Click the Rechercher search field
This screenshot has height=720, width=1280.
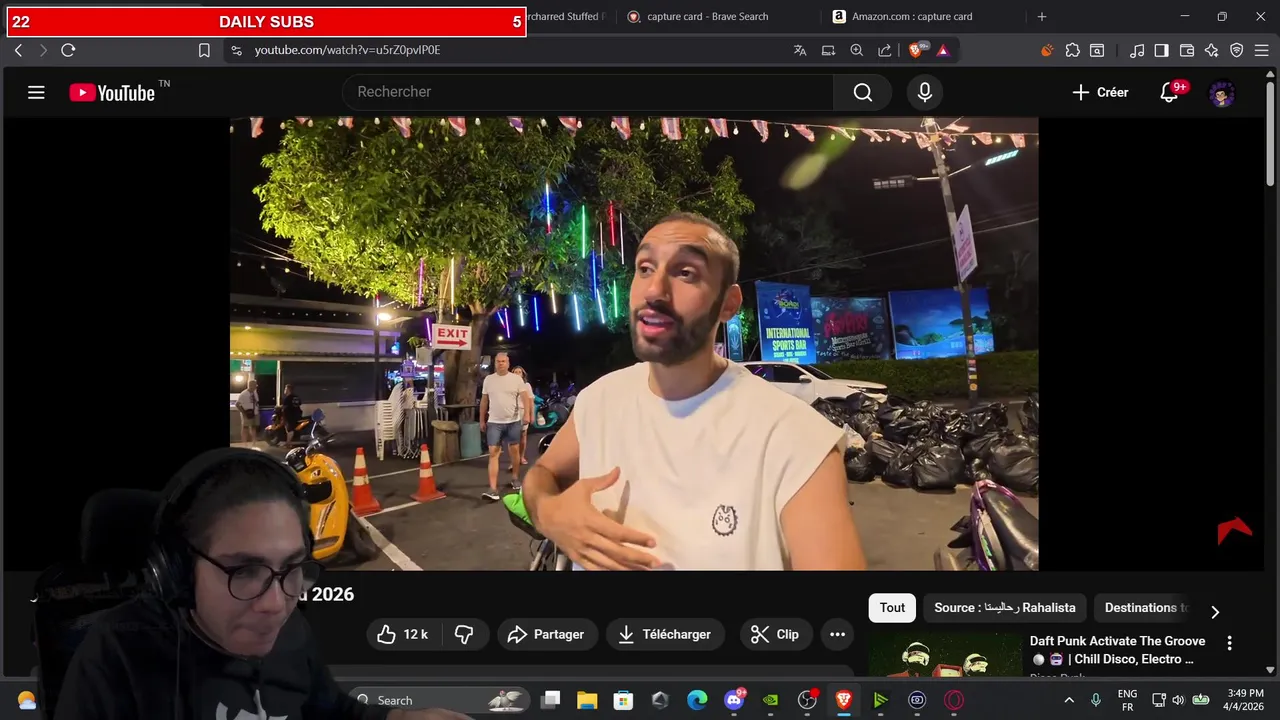point(588,92)
